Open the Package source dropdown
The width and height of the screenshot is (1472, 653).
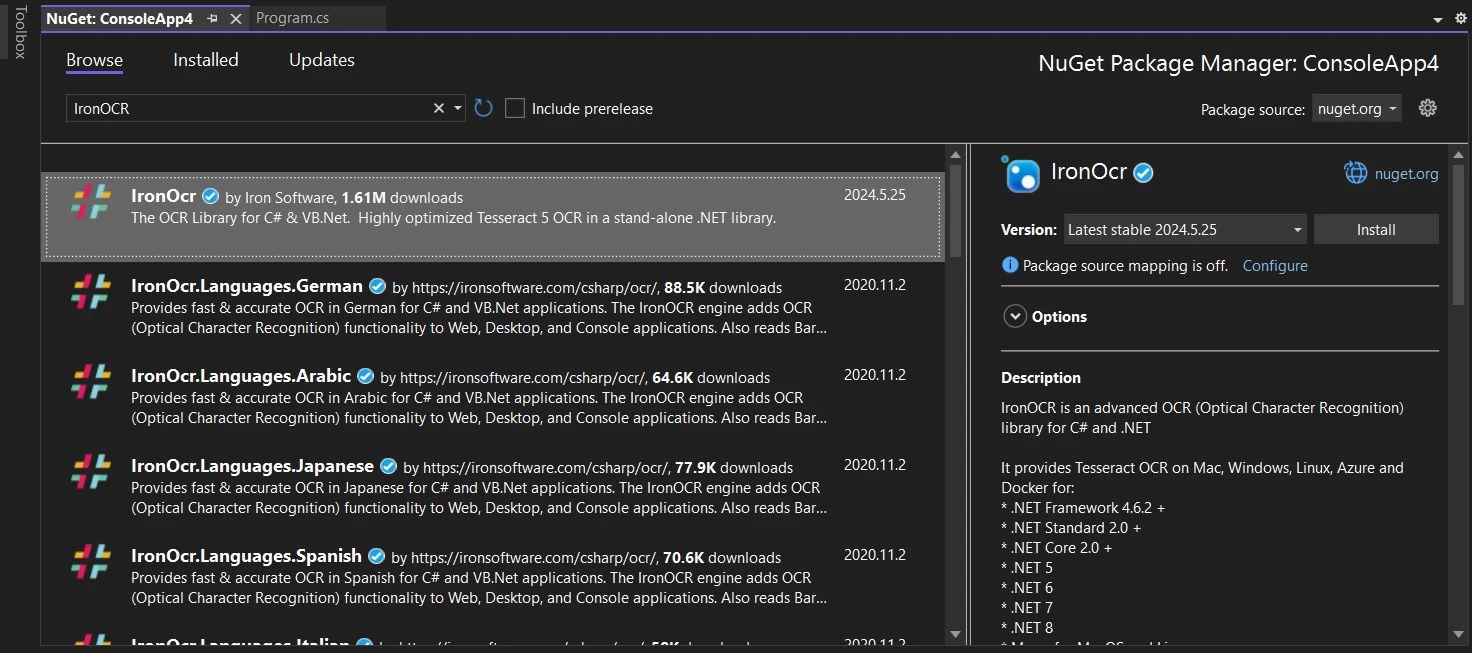coord(1356,109)
